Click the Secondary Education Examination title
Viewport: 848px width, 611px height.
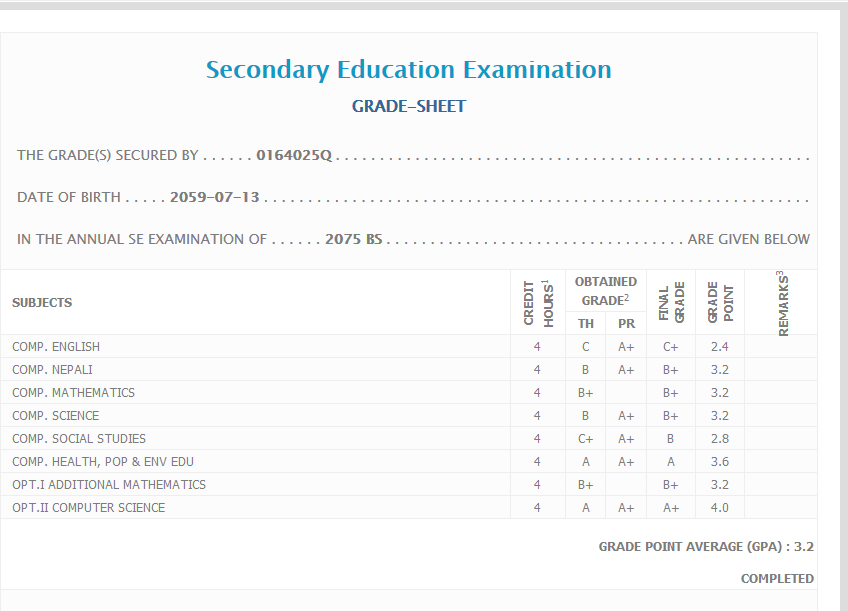(408, 70)
